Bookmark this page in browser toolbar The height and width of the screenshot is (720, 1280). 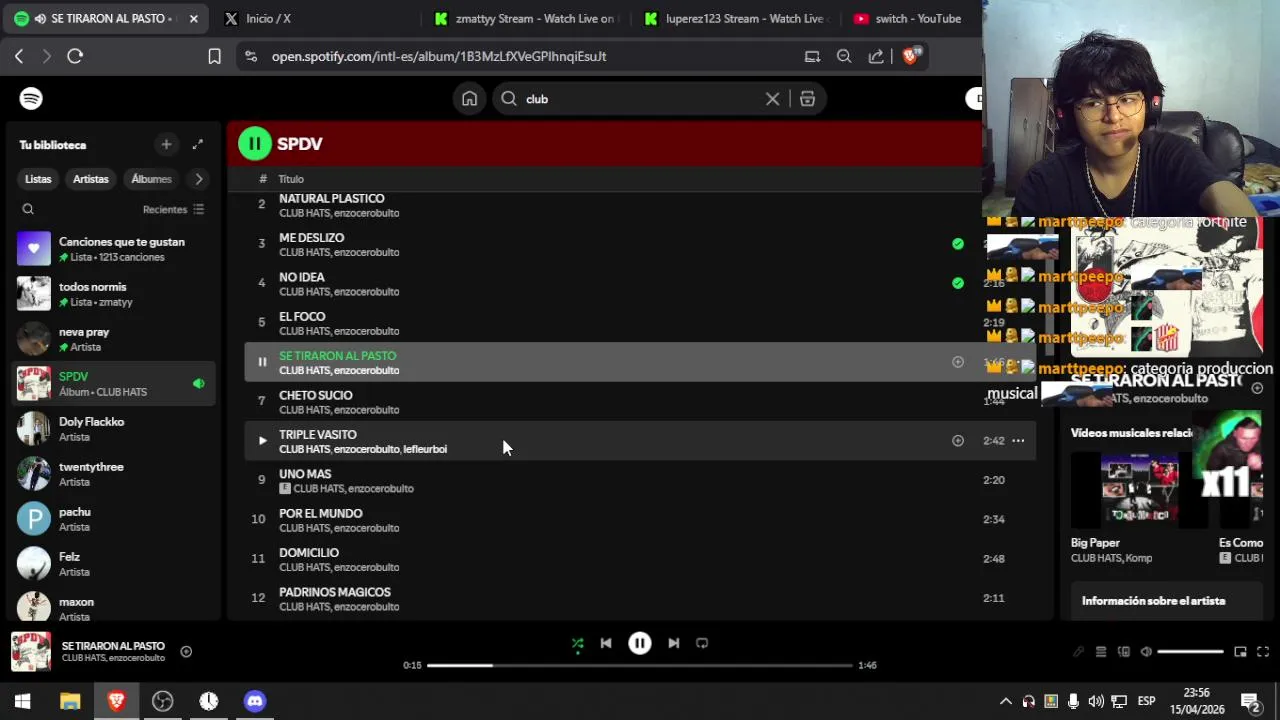(x=214, y=56)
